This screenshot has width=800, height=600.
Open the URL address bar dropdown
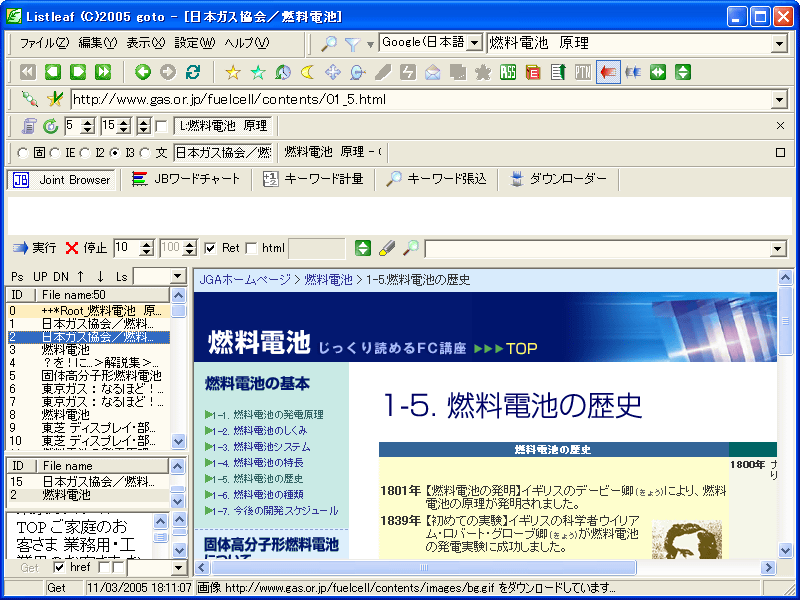(x=779, y=99)
